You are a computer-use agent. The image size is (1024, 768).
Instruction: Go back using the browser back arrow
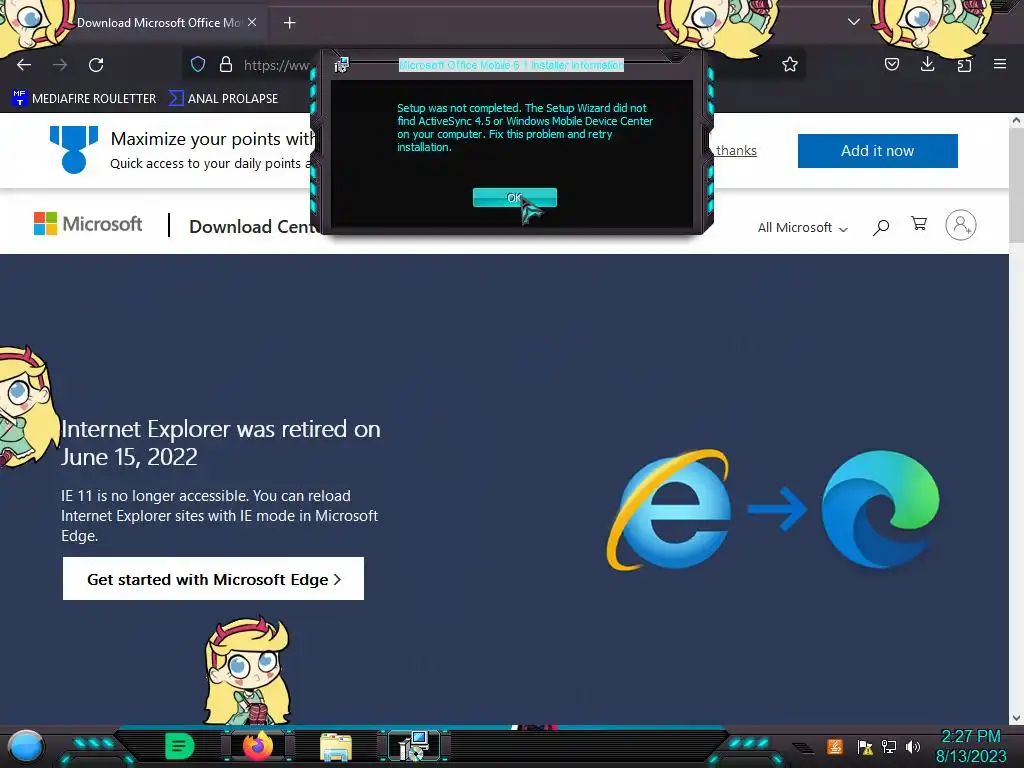pyautogui.click(x=24, y=65)
